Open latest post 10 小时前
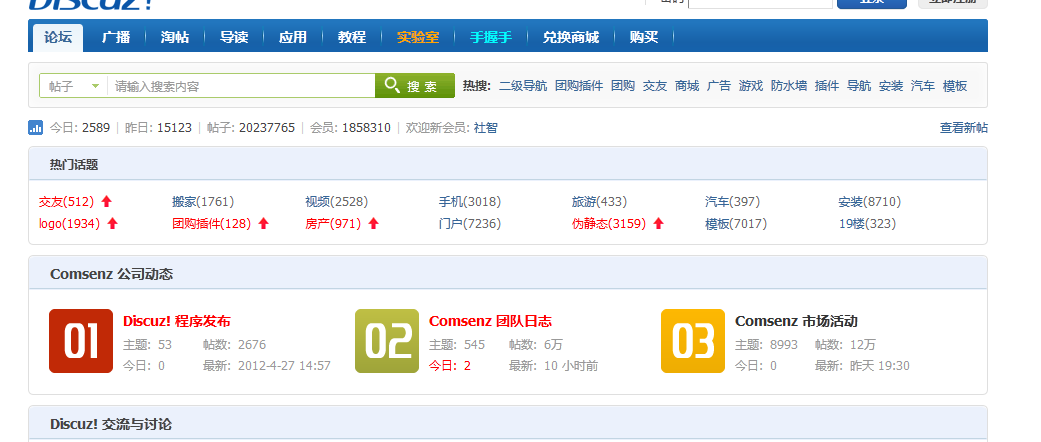This screenshot has height=442, width=1041. coord(571,366)
